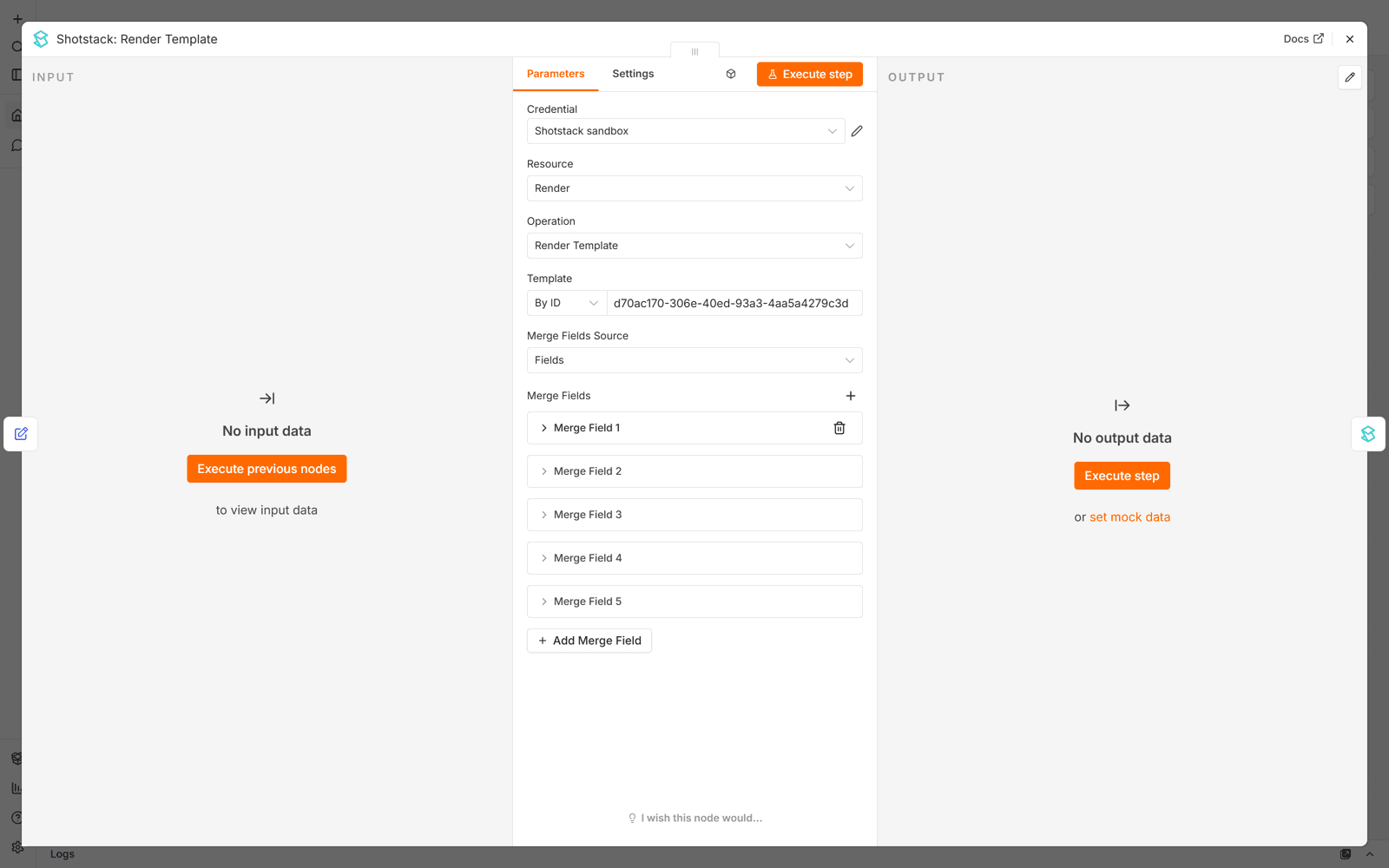
Task: Edit output data with pencil icon
Action: click(x=1350, y=77)
